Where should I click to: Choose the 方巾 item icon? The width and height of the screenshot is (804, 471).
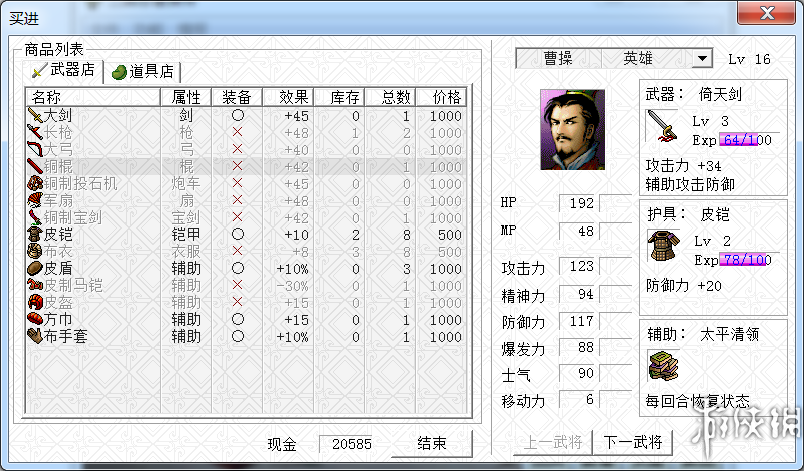(x=34, y=319)
